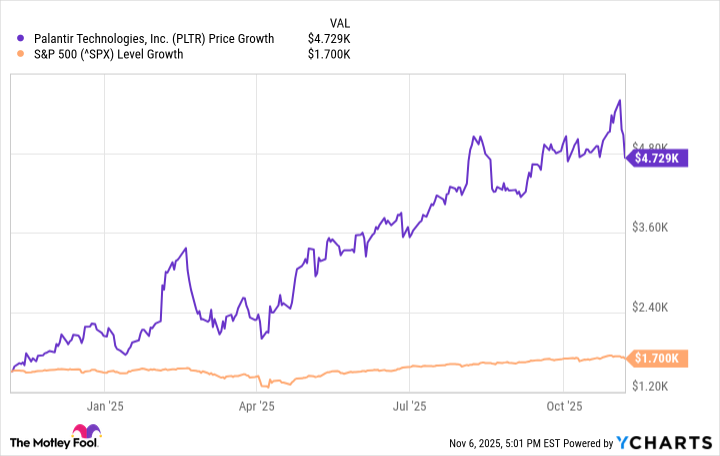Click the YCharts logo

pyautogui.click(x=664, y=443)
